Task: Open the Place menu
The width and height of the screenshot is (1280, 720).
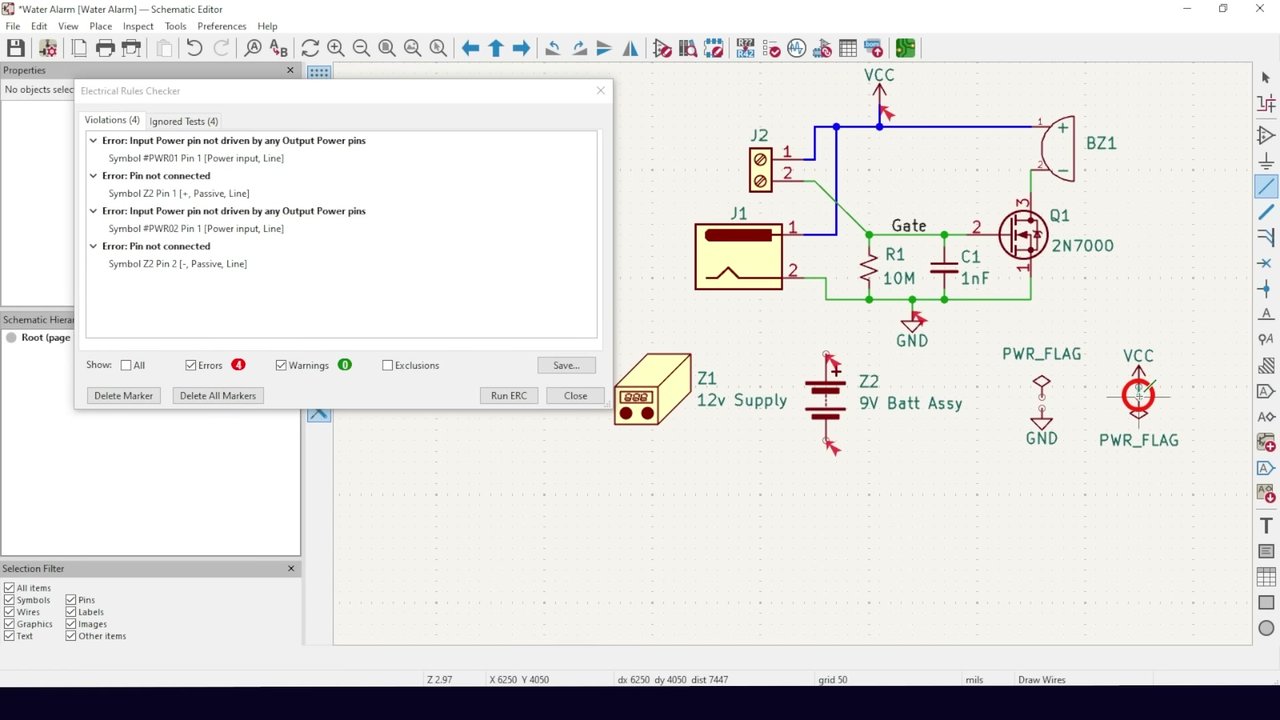Action: tap(100, 26)
